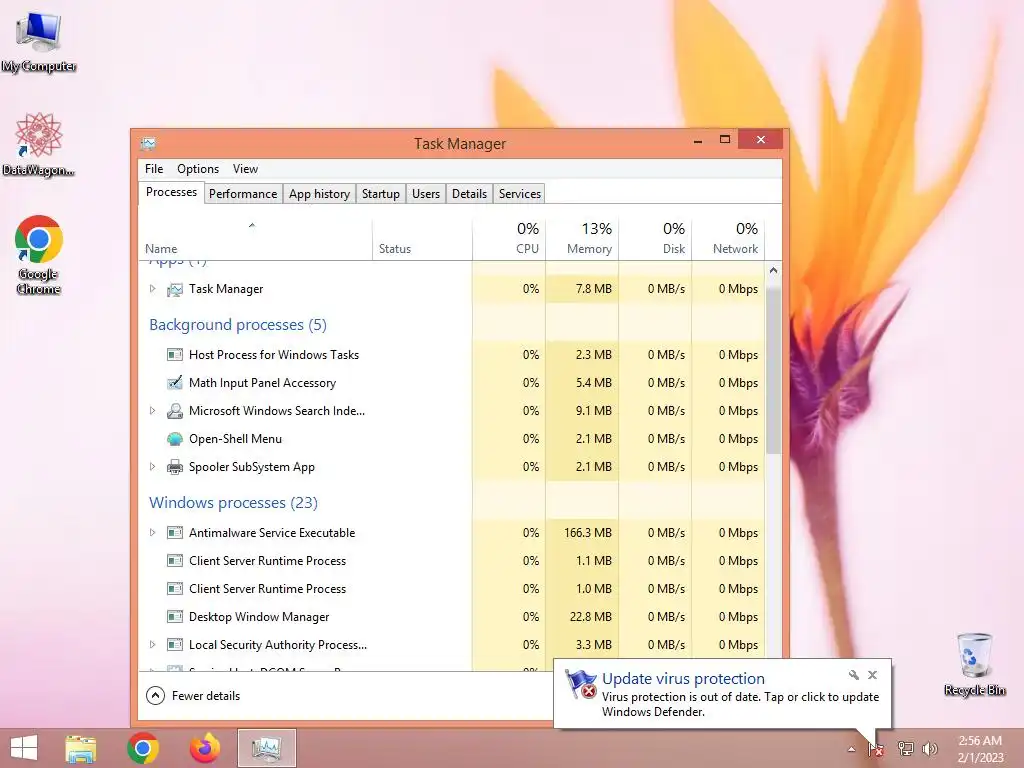Select the Background processes (5) group header

238,325
